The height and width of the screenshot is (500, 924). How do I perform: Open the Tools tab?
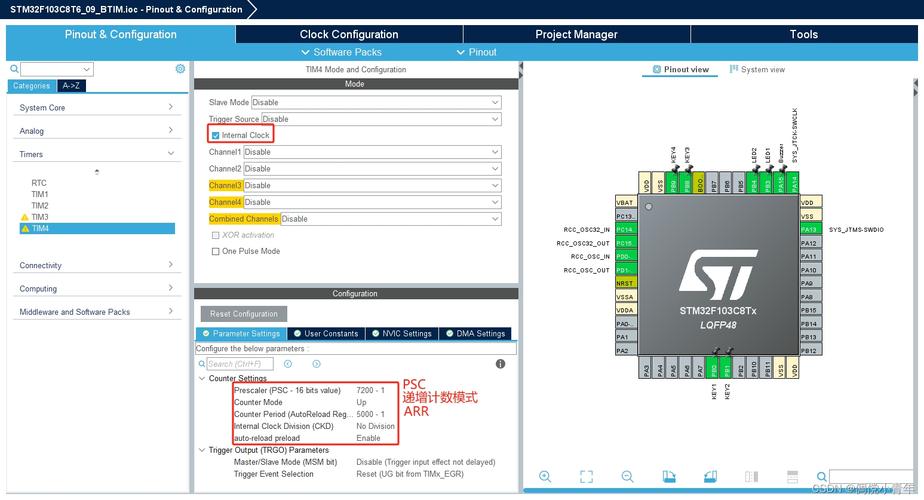pos(804,34)
